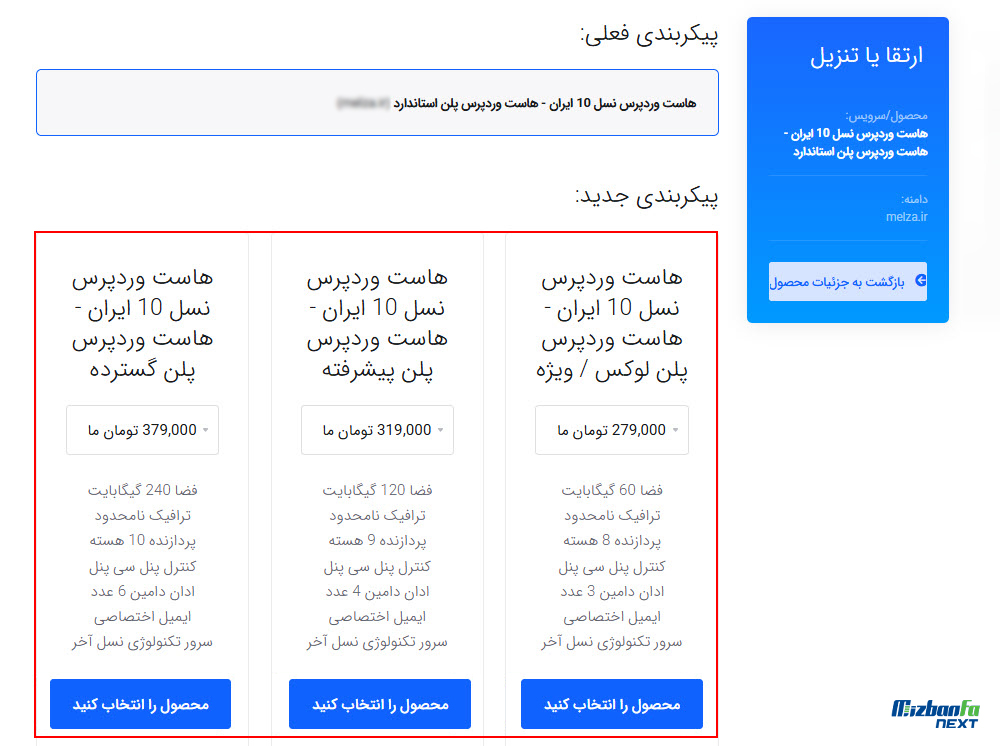The image size is (1000, 746).
Task: Open the 279,000 تومان price dropdown
Action: [612, 430]
